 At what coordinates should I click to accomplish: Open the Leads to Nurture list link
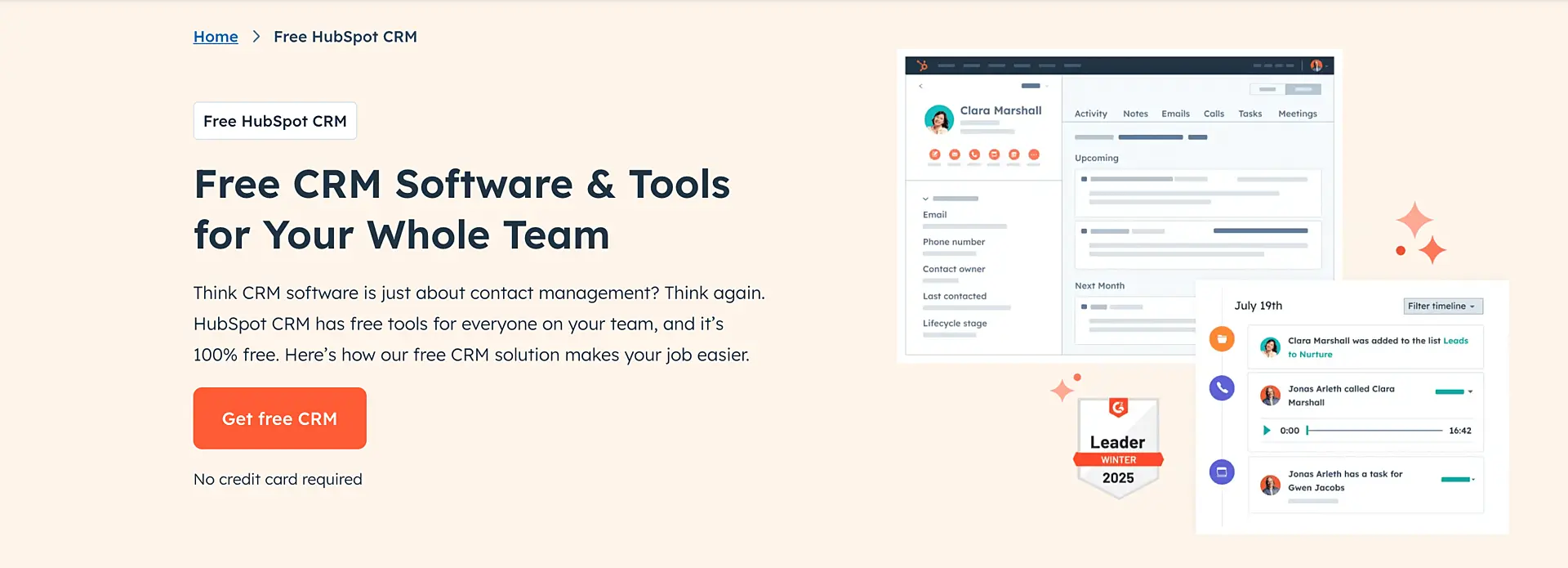(1379, 347)
